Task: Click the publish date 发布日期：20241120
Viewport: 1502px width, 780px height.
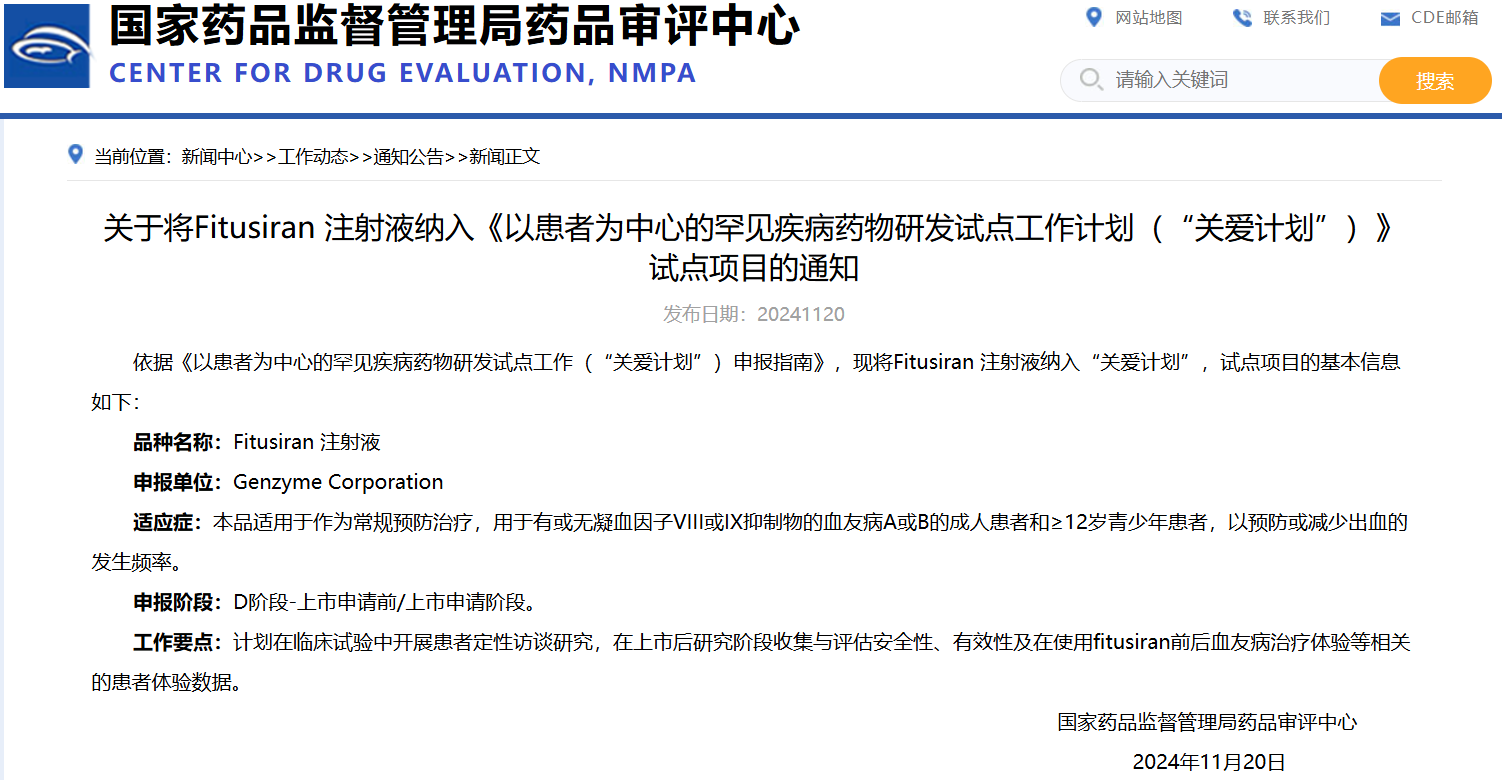Action: pyautogui.click(x=754, y=314)
